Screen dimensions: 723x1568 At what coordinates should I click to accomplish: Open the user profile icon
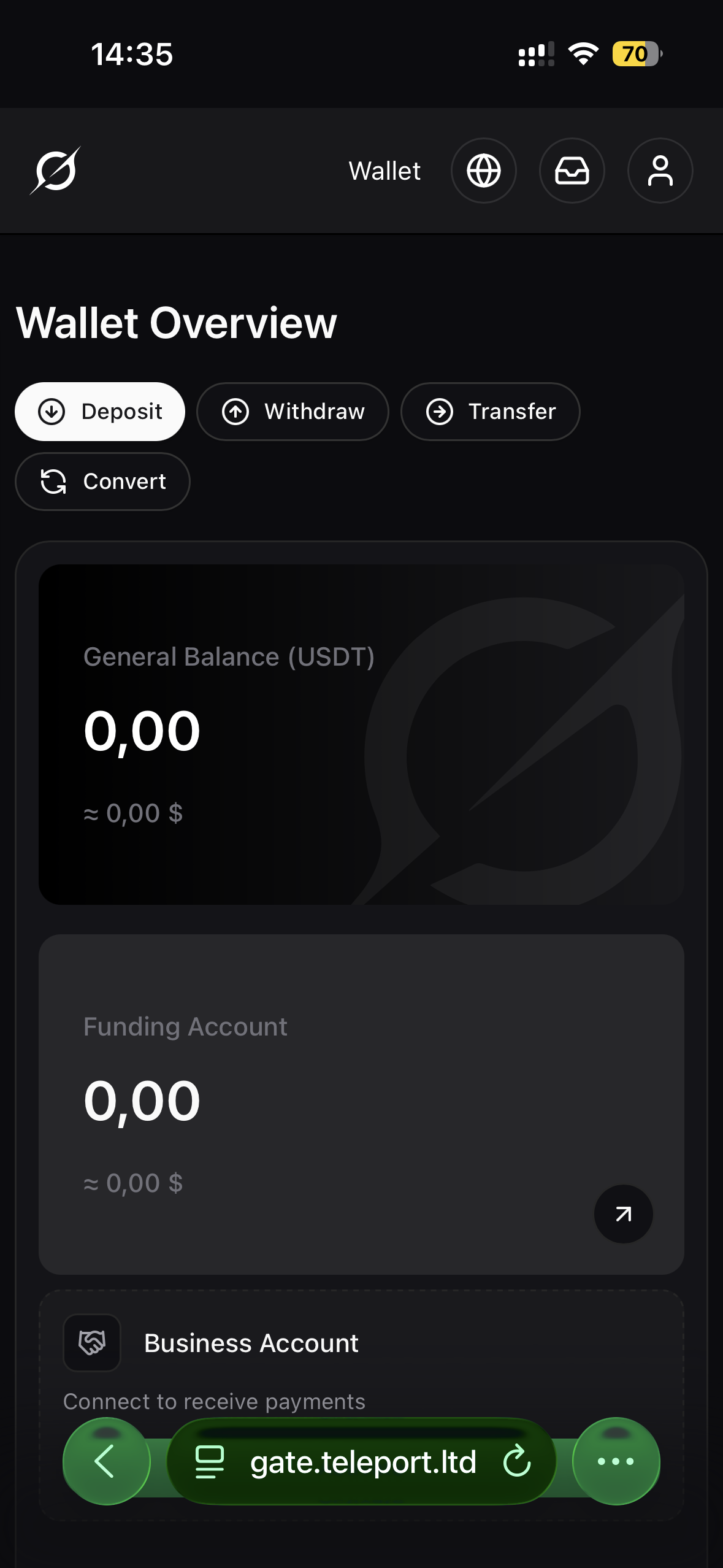(x=660, y=171)
